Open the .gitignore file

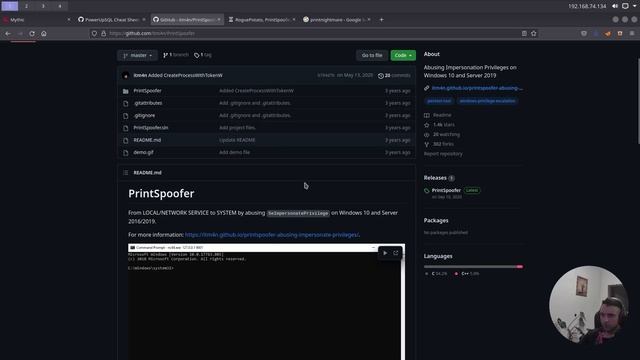[x=144, y=116]
